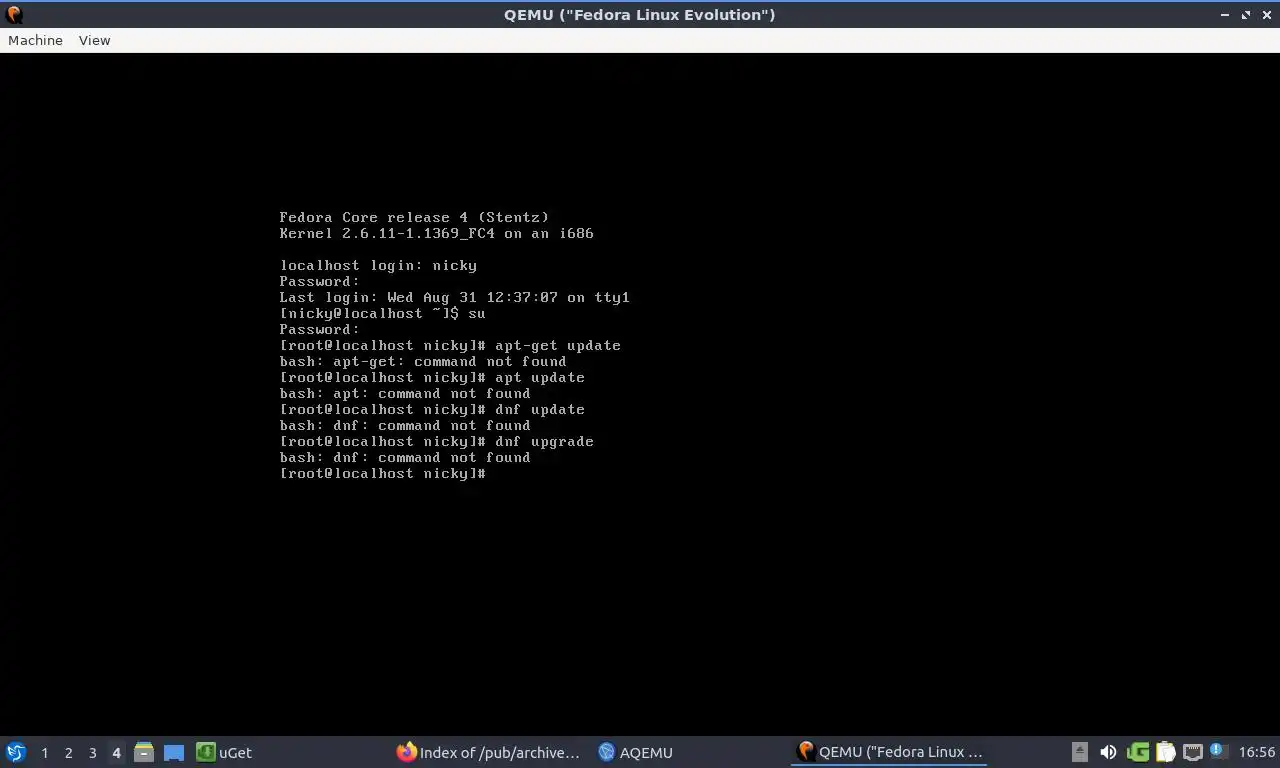Screen dimensions: 1280x768
Task: Open the removable media eject tray icon
Action: coord(1080,752)
